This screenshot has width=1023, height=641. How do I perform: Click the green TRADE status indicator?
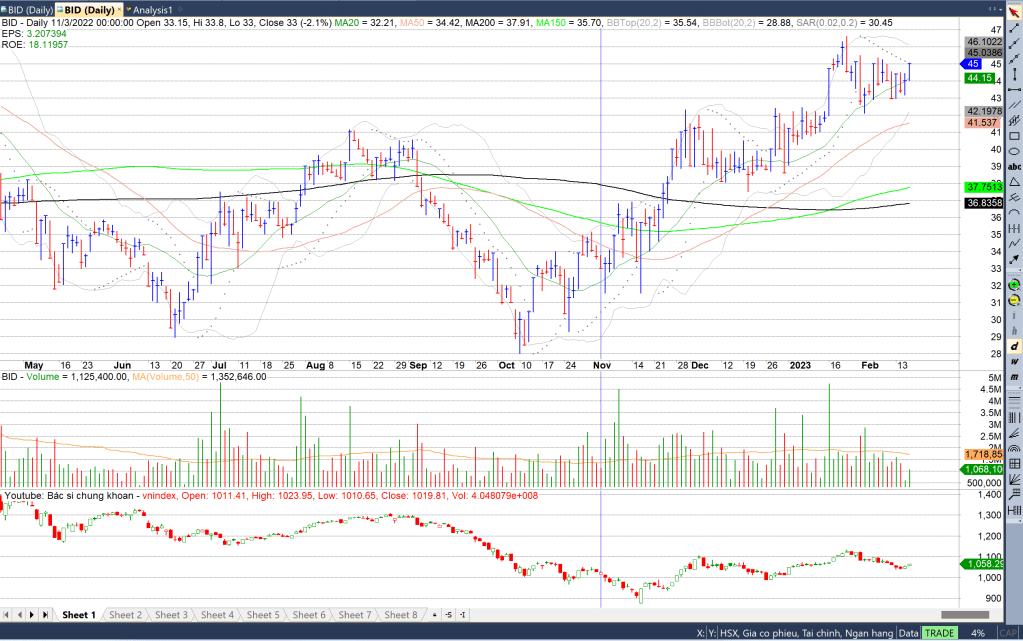tap(938, 633)
